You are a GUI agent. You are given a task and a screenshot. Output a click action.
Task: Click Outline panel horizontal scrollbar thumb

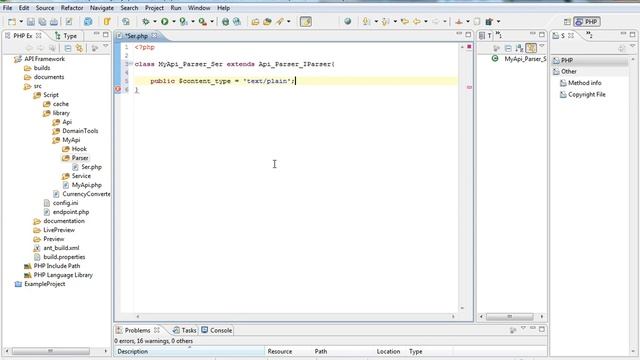click(509, 316)
